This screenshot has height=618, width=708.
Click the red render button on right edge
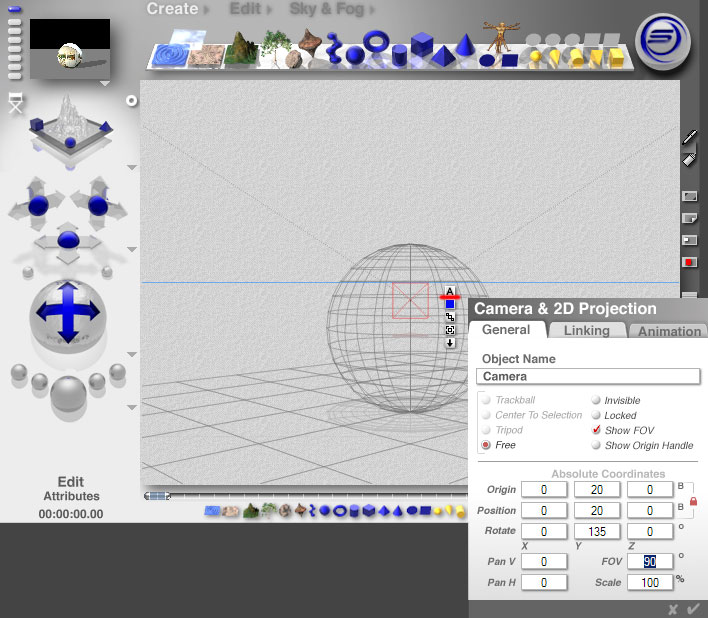coord(689,262)
